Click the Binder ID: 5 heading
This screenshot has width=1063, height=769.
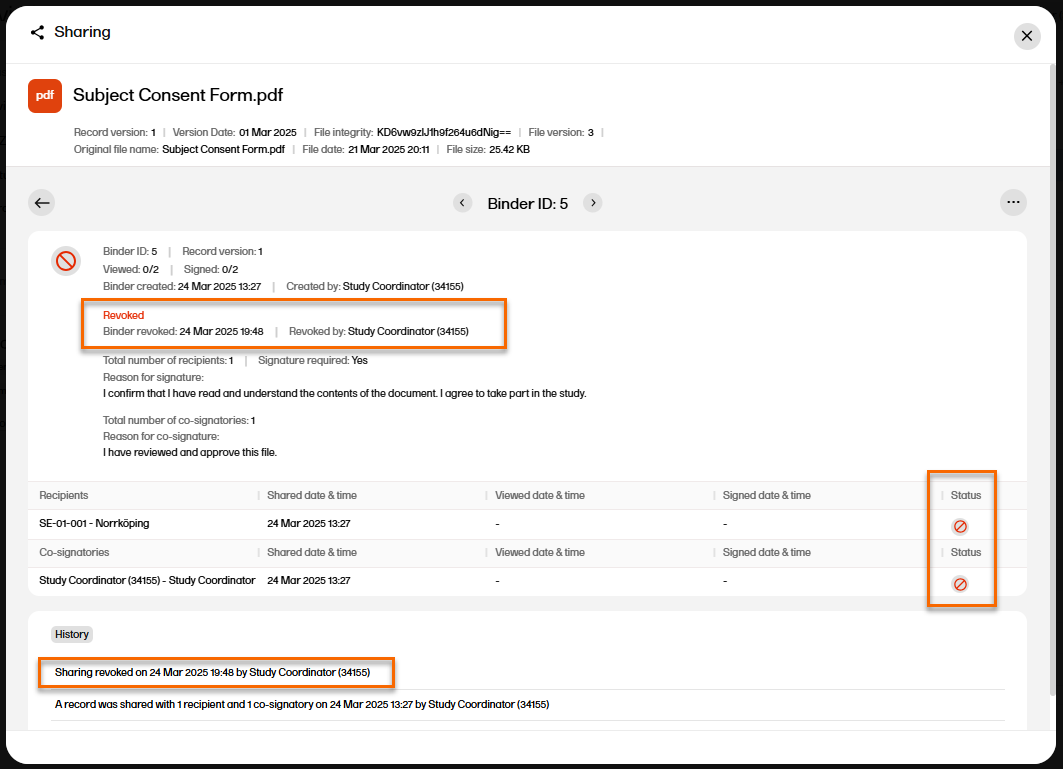(527, 204)
